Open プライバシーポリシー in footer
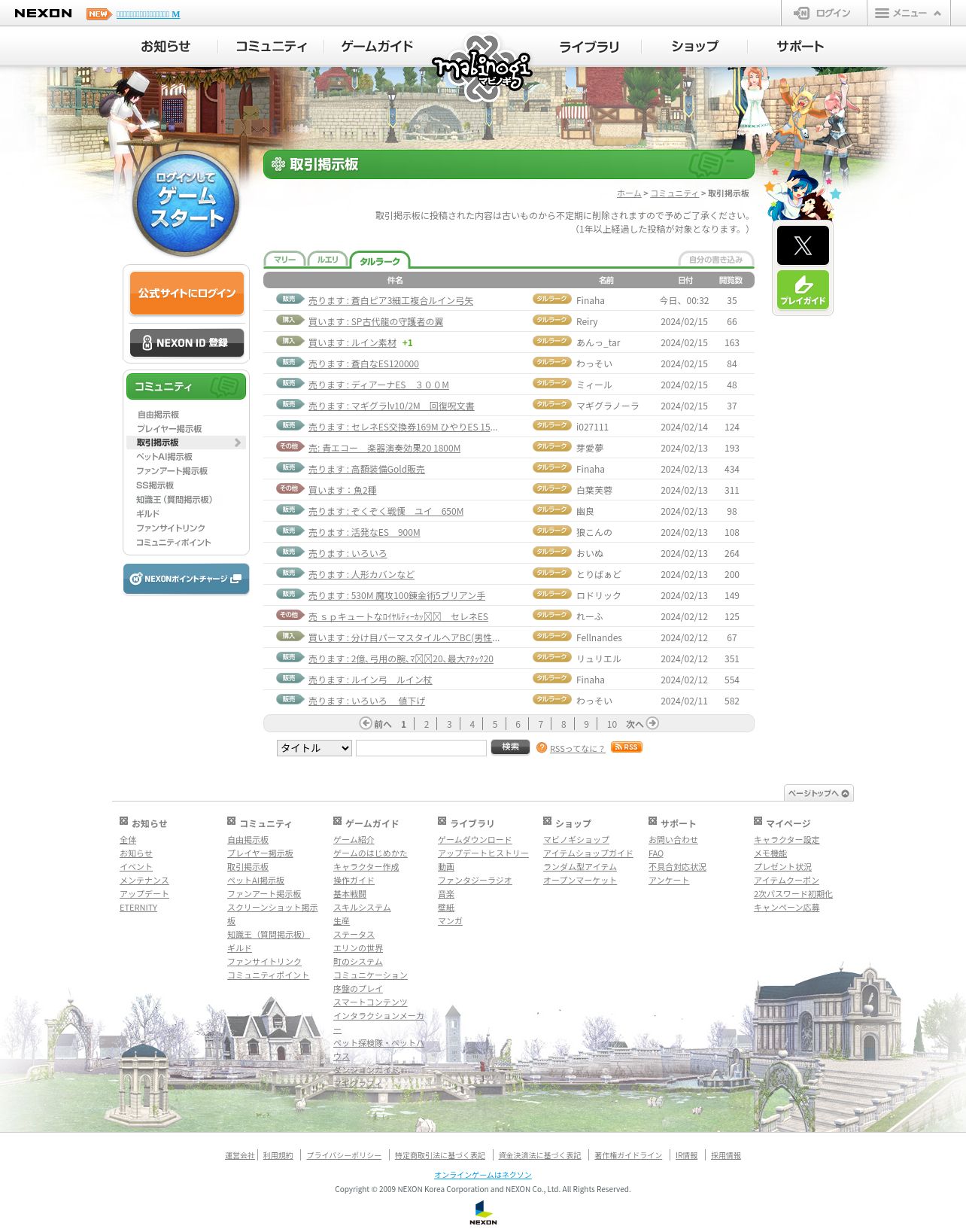 344,1155
